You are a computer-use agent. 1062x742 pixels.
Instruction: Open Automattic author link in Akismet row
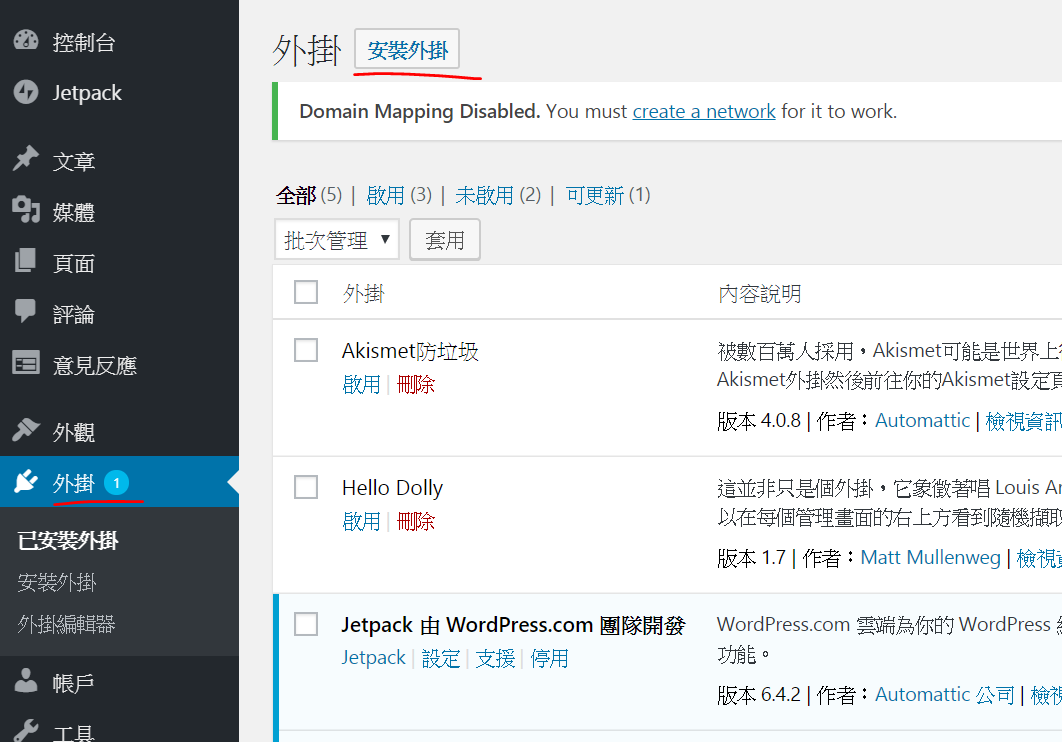[922, 420]
